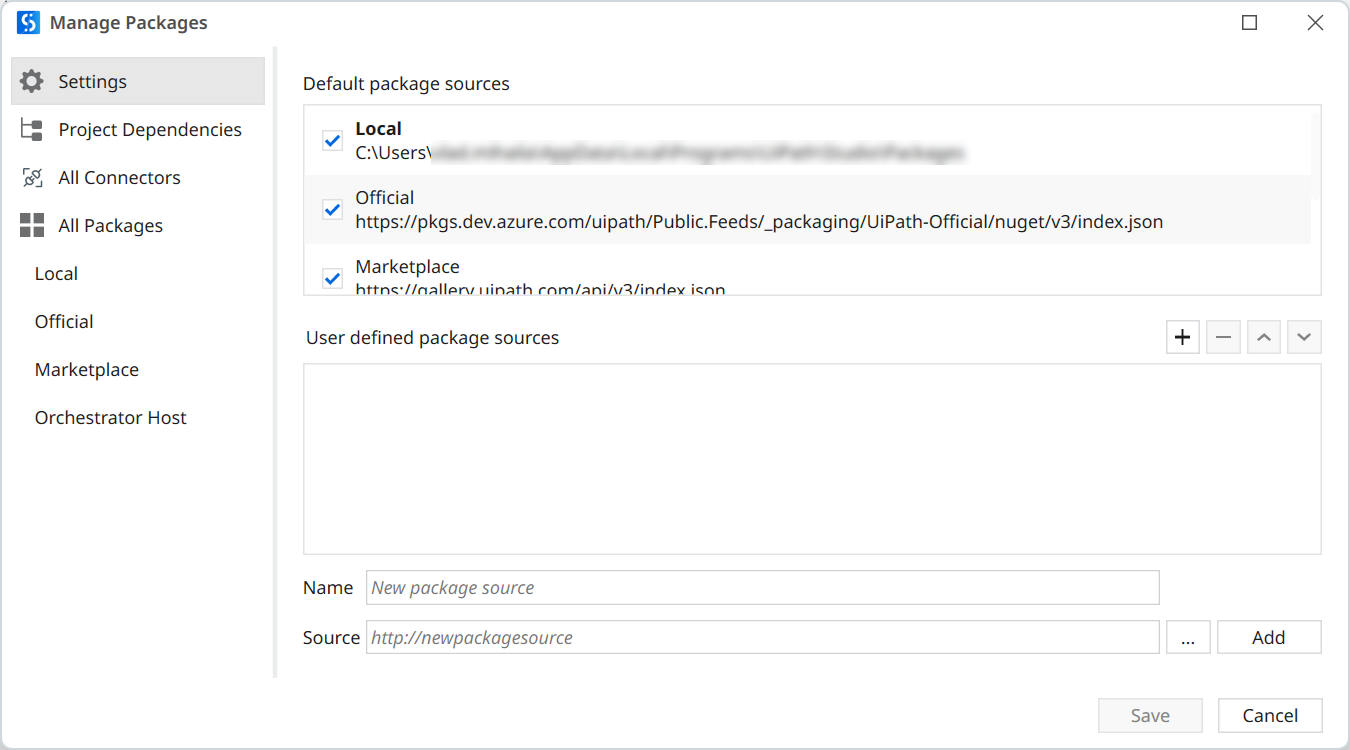Disable the Local default package source
This screenshot has width=1350, height=750.
click(x=332, y=140)
